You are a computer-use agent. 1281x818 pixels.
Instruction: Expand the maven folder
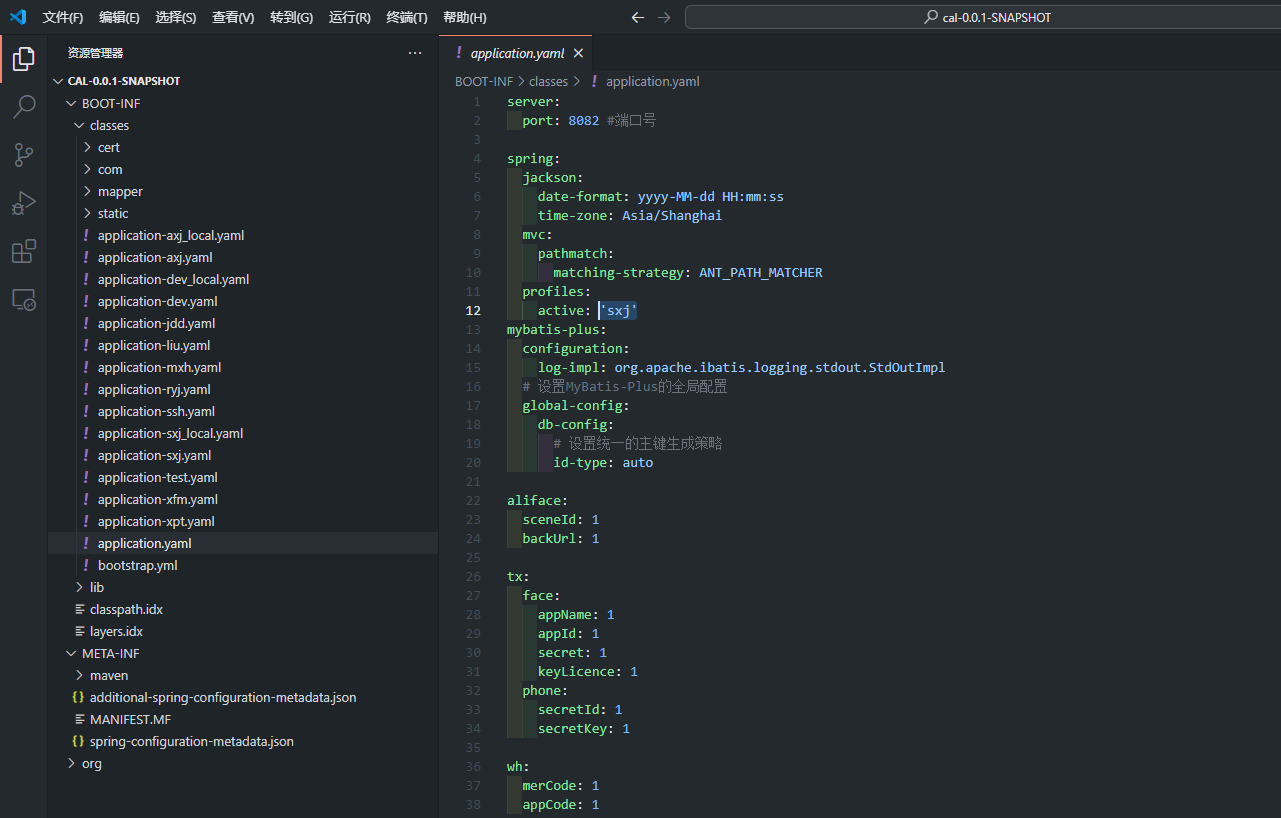108,675
